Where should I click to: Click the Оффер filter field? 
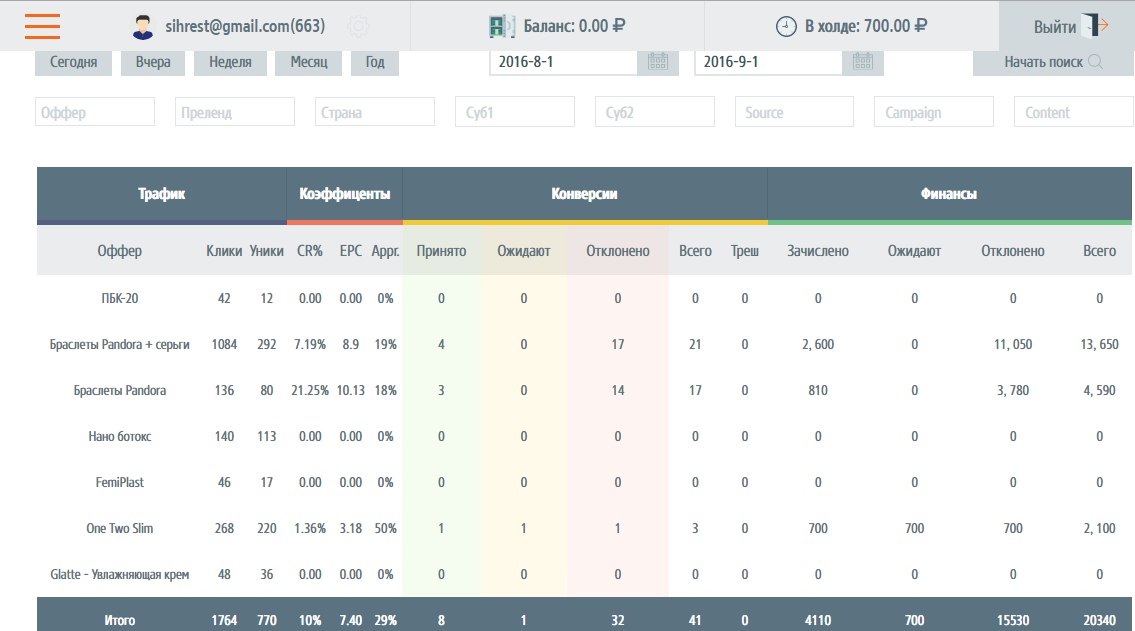click(95, 112)
